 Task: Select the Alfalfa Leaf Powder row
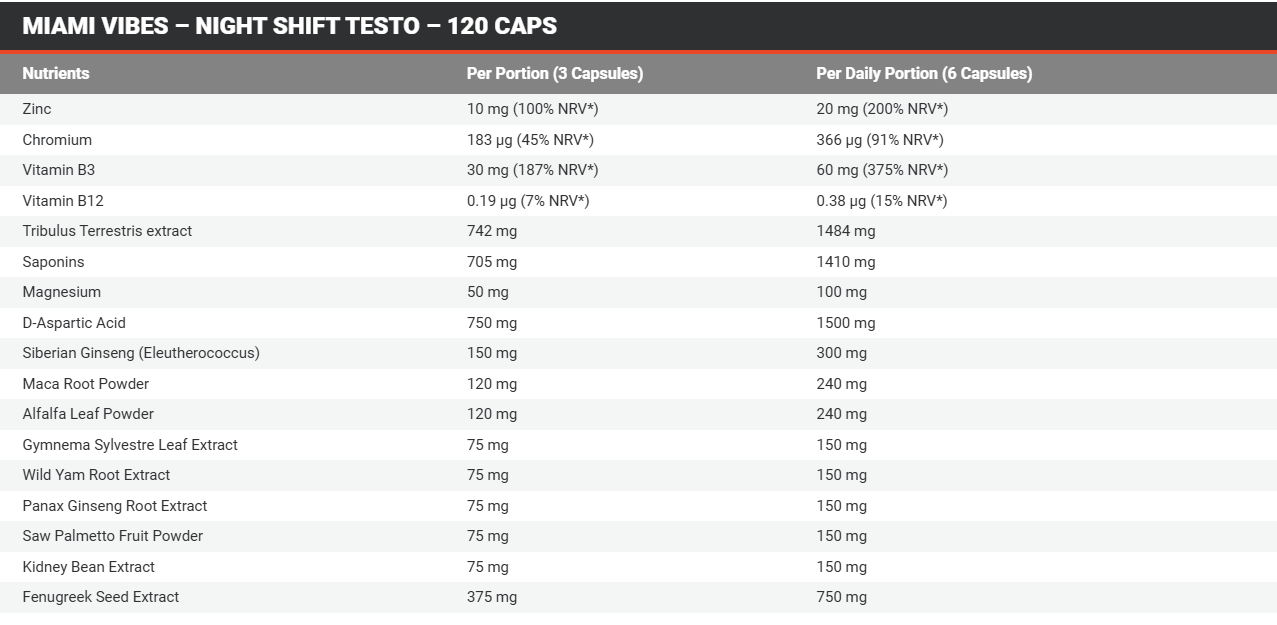click(x=638, y=414)
